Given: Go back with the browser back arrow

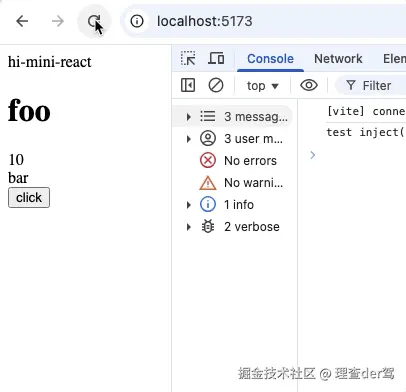Looking at the screenshot, I should [x=22, y=21].
